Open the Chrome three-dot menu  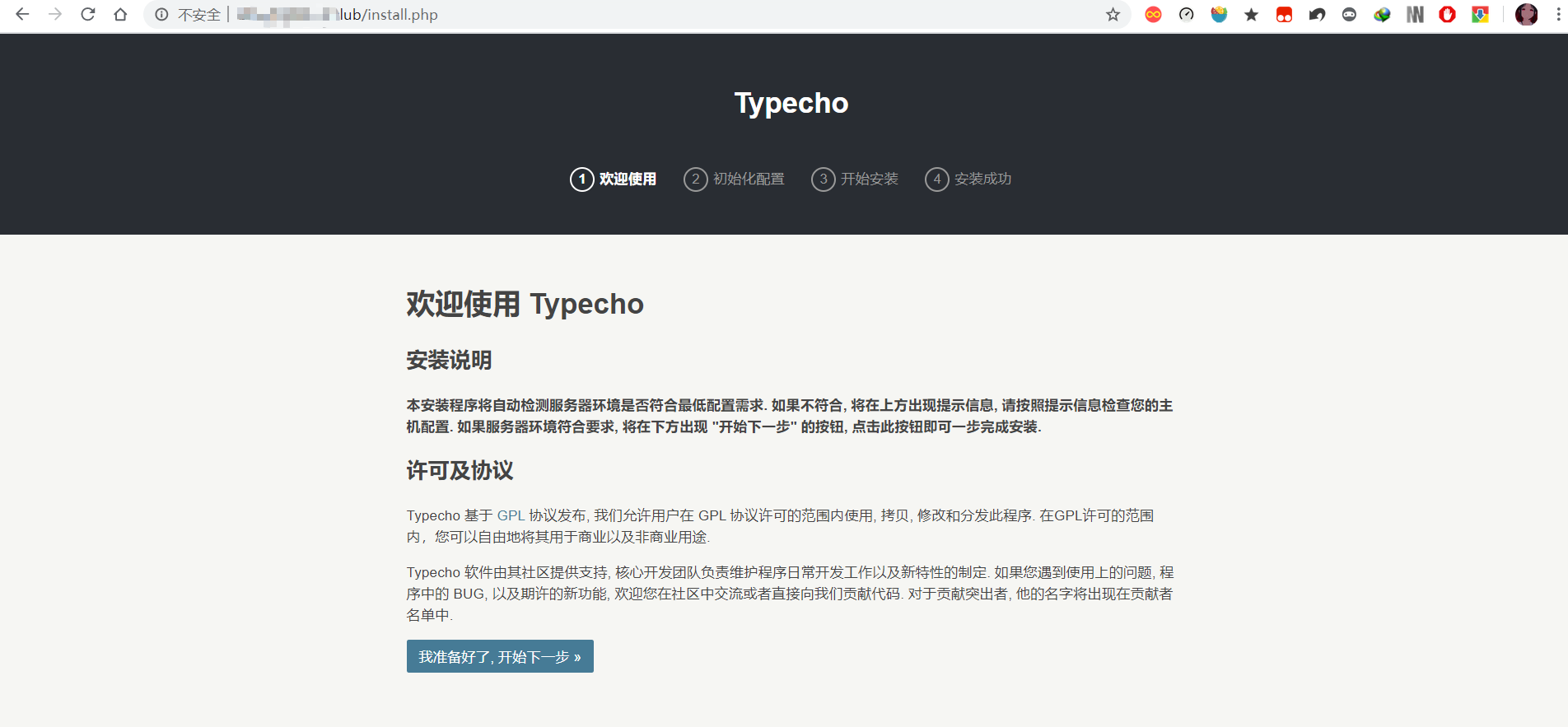[1558, 14]
